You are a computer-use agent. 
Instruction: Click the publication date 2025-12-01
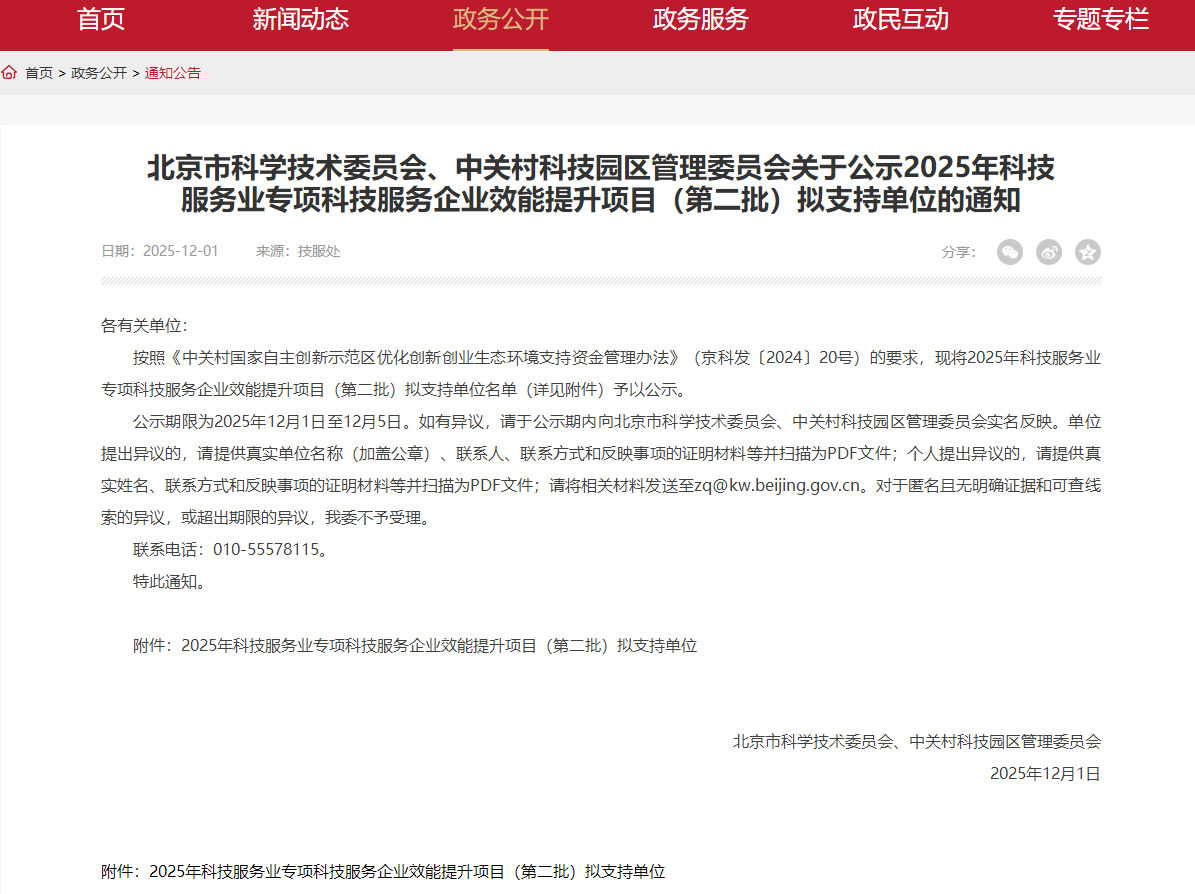click(180, 251)
